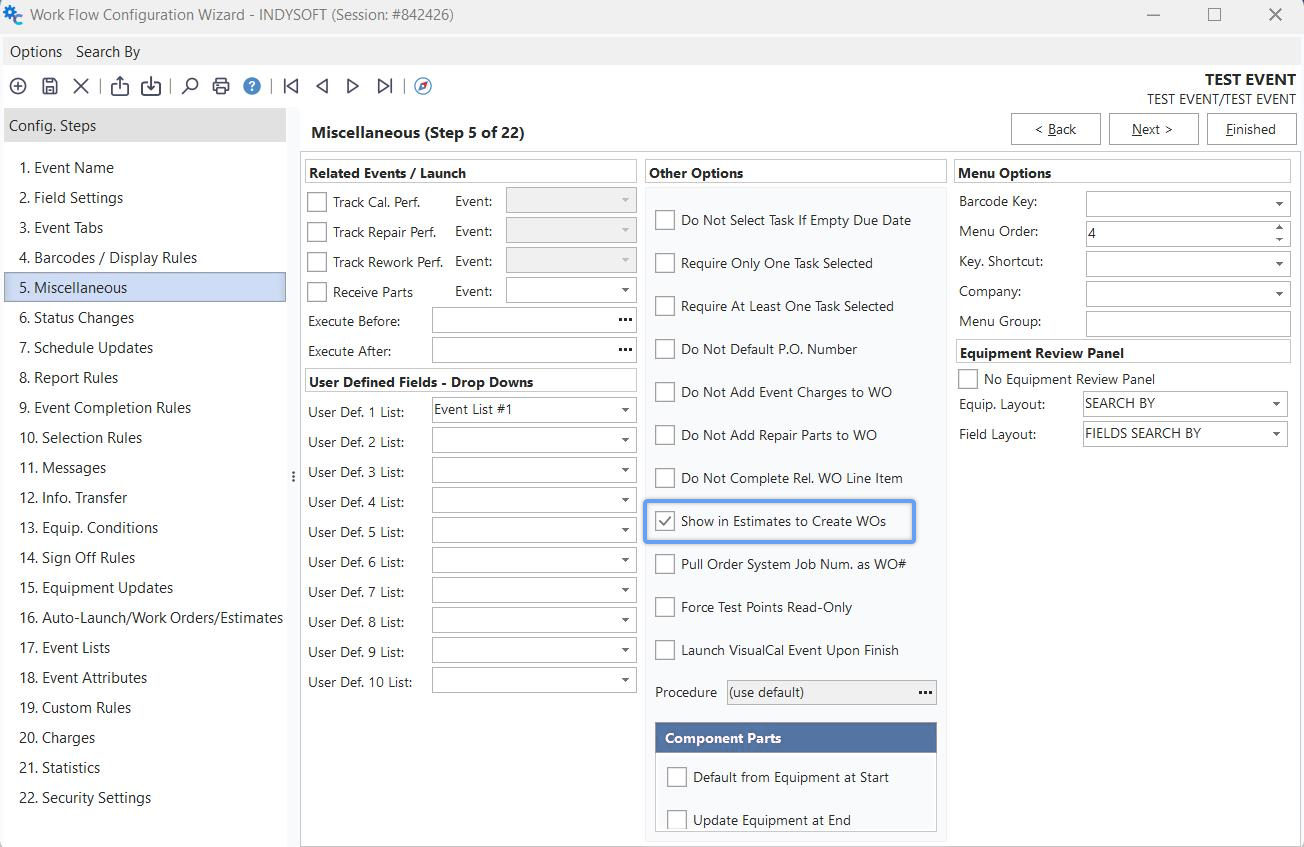Image resolution: width=1304 pixels, height=847 pixels.
Task: Check the Receive Parts checkbox
Action: coord(317,292)
